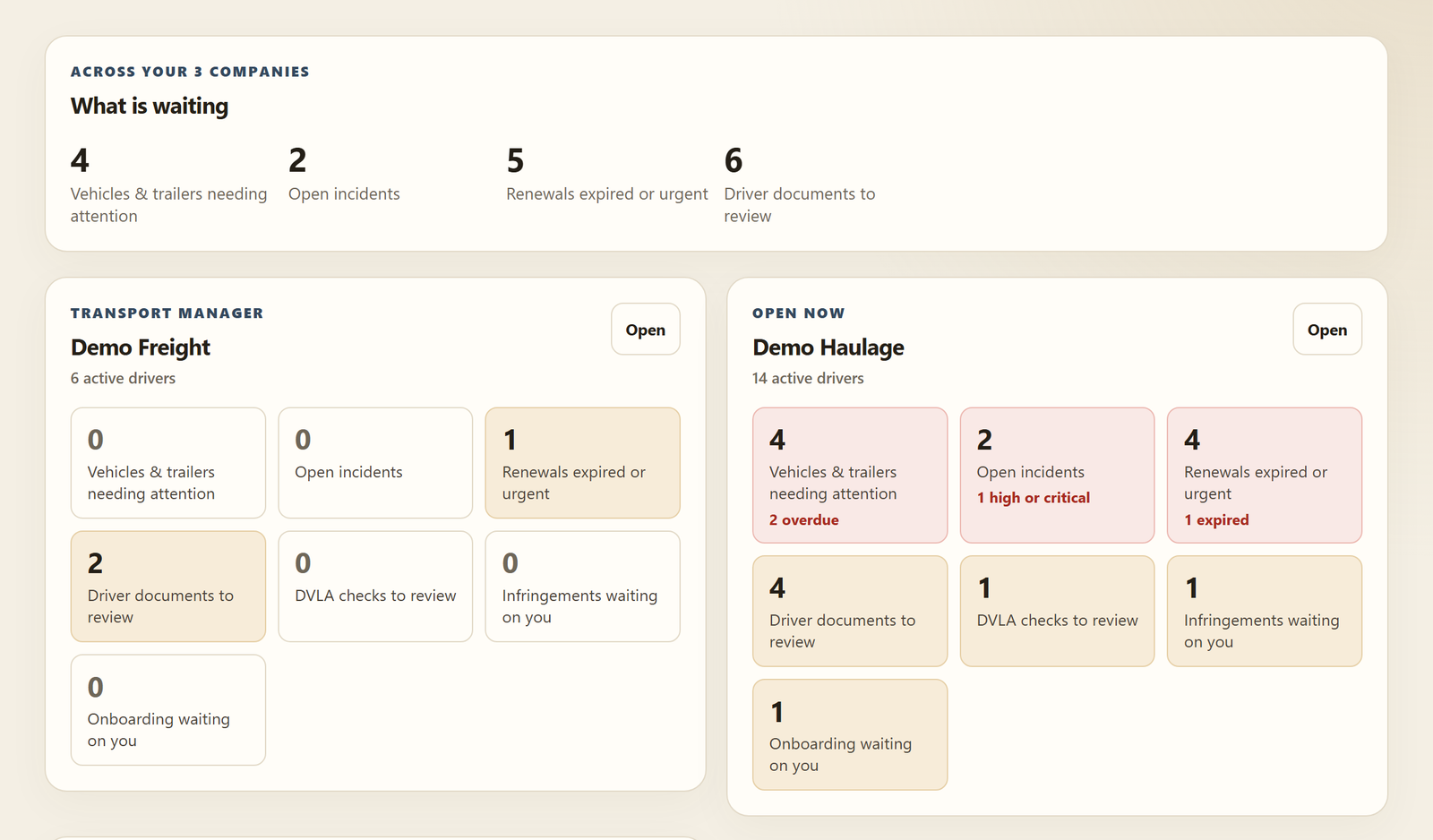This screenshot has height=840, width=1433.
Task: Open the Demo Haulage company
Action: click(x=1326, y=329)
